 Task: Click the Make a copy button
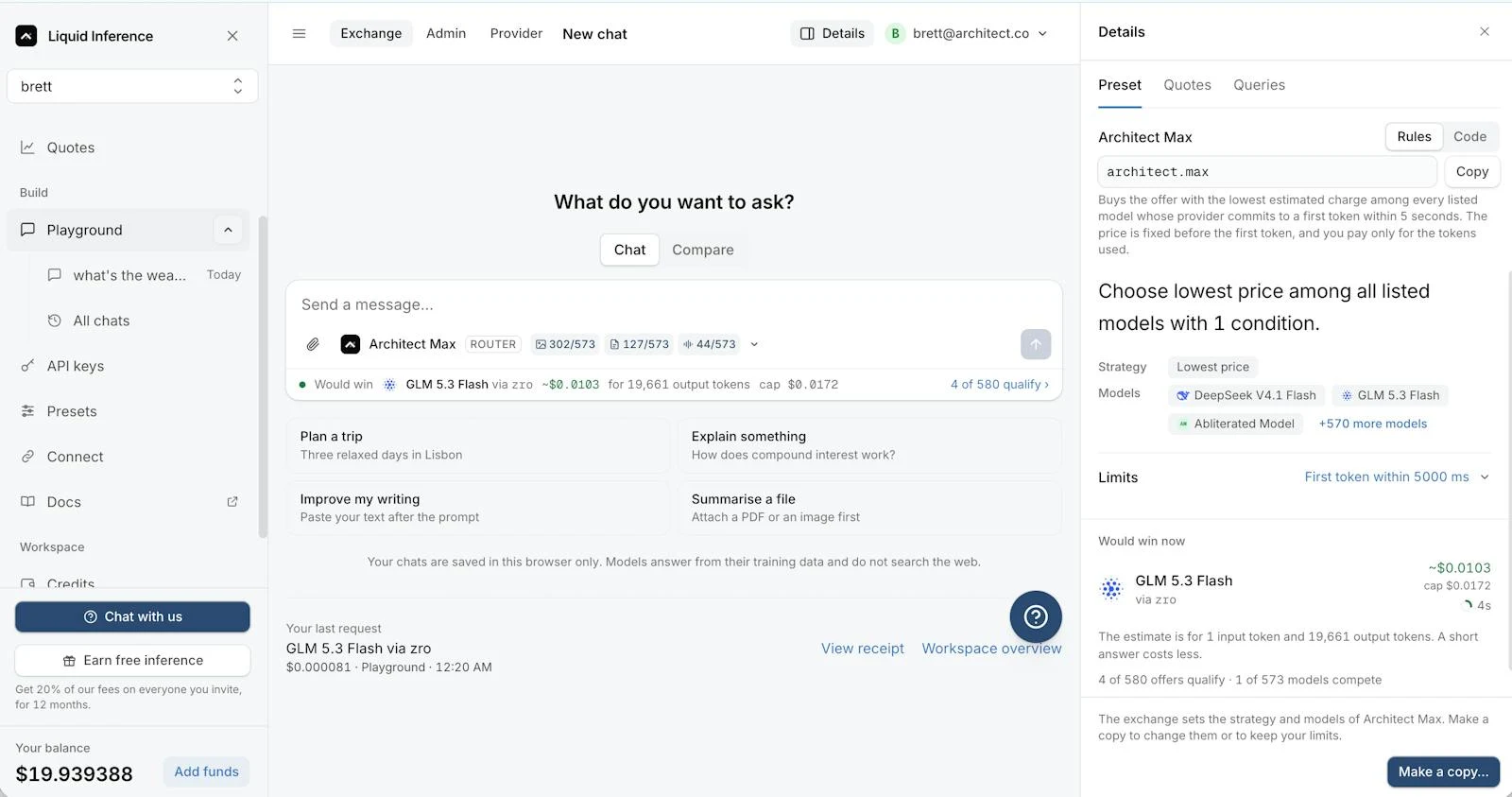coord(1443,771)
